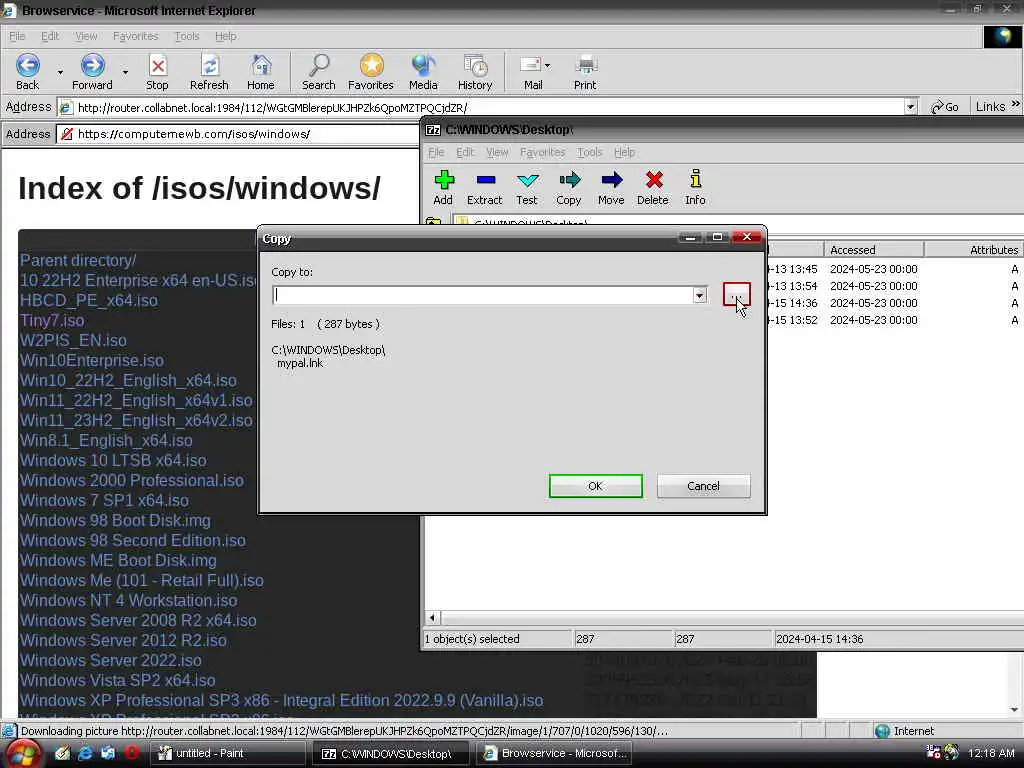Click the Accessed column header in 7-Zip
The width and height of the screenshot is (1024, 768).
[x=873, y=249]
